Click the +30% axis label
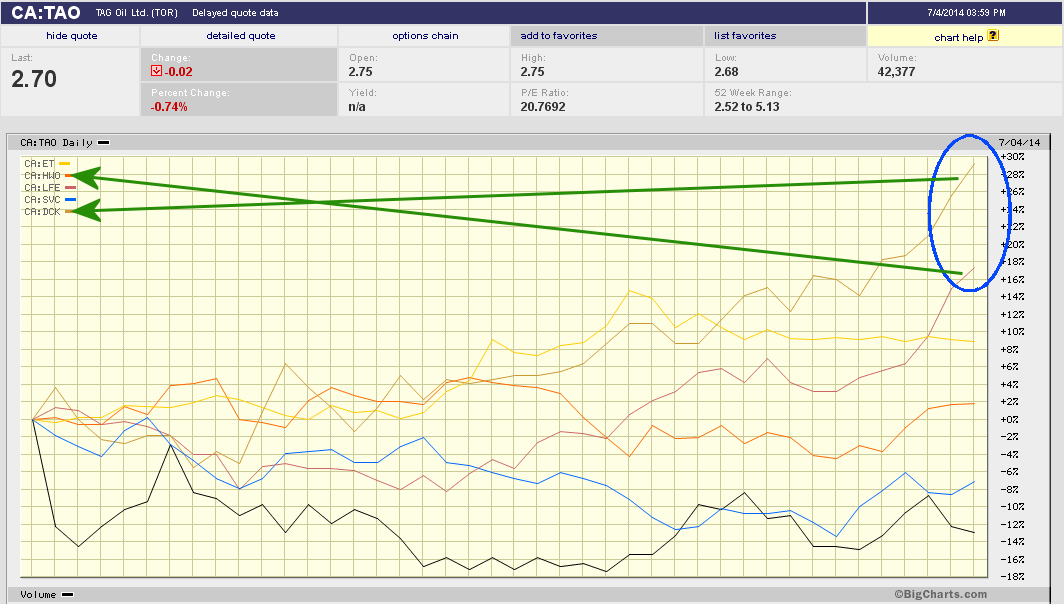The height and width of the screenshot is (604, 1064). [1012, 157]
